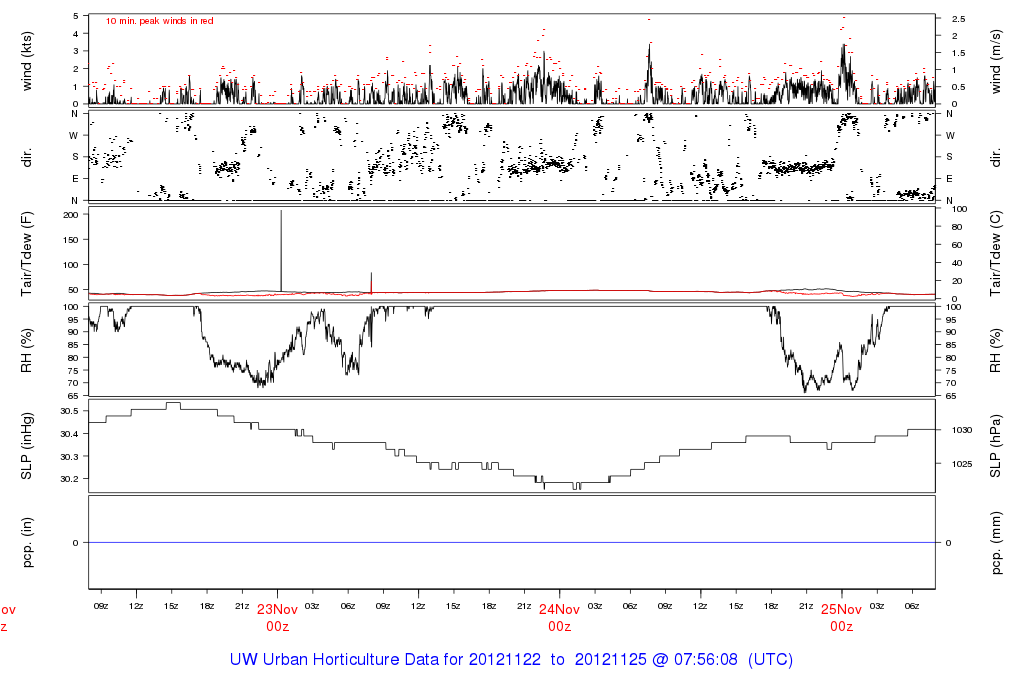Click the '24Nov 00z' date label
Viewport: 1024px width, 700px height.
pos(559,618)
